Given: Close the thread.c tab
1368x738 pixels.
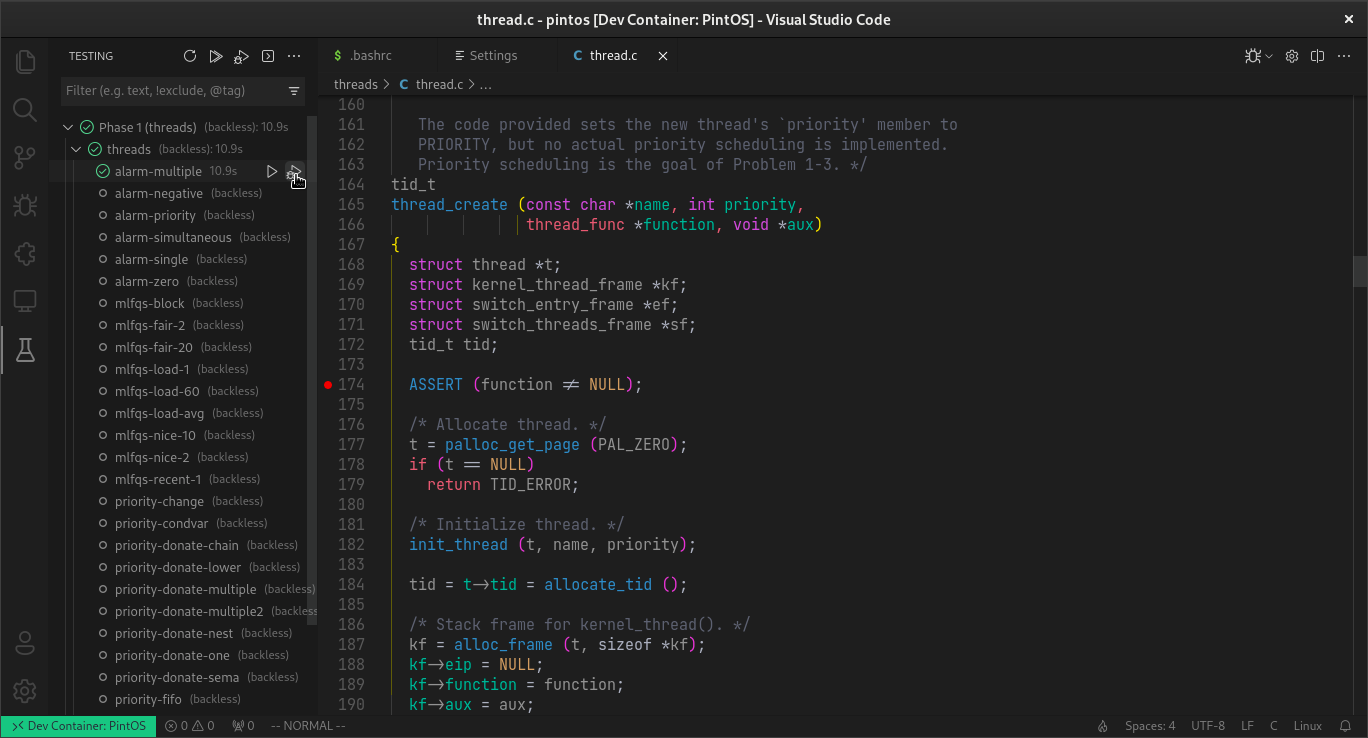Looking at the screenshot, I should [662, 56].
